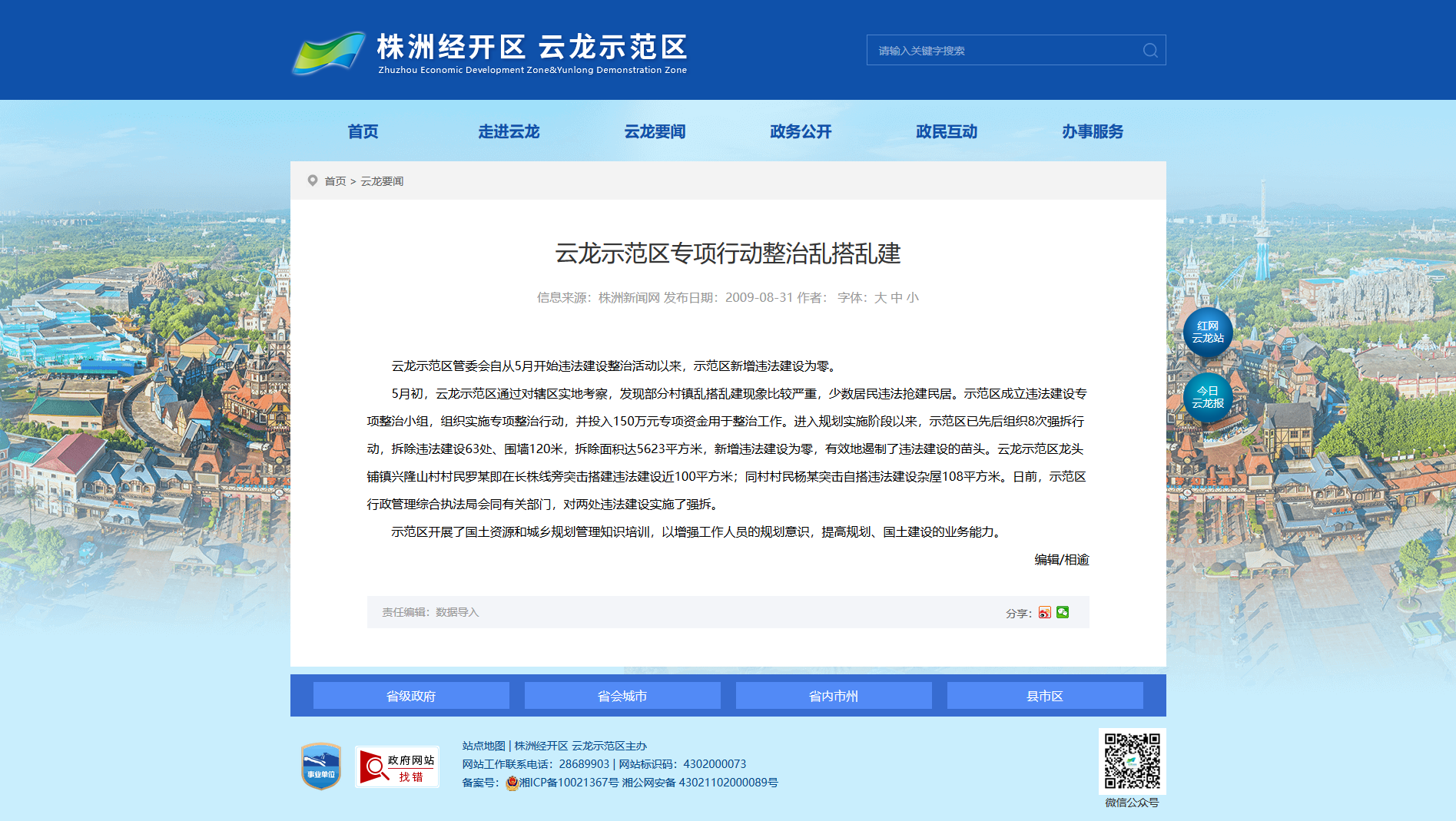Set font size to 大
The height and width of the screenshot is (821, 1456).
881,298
